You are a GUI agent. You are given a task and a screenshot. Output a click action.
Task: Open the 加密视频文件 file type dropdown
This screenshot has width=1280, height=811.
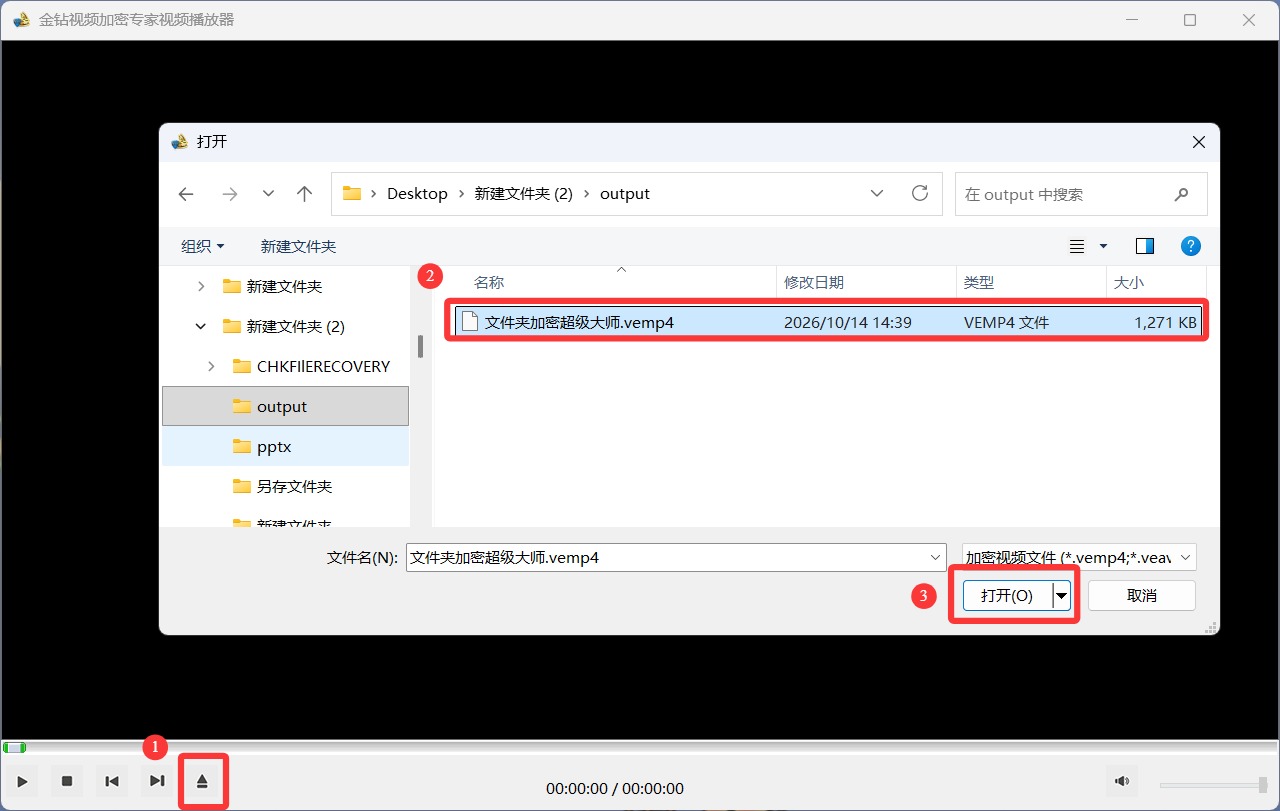(1079, 557)
